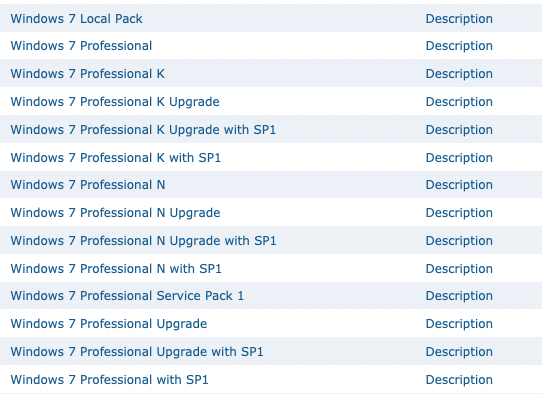Open Description for Professional N Upgrade row
Screen dimensions: 542x394
tap(459, 213)
